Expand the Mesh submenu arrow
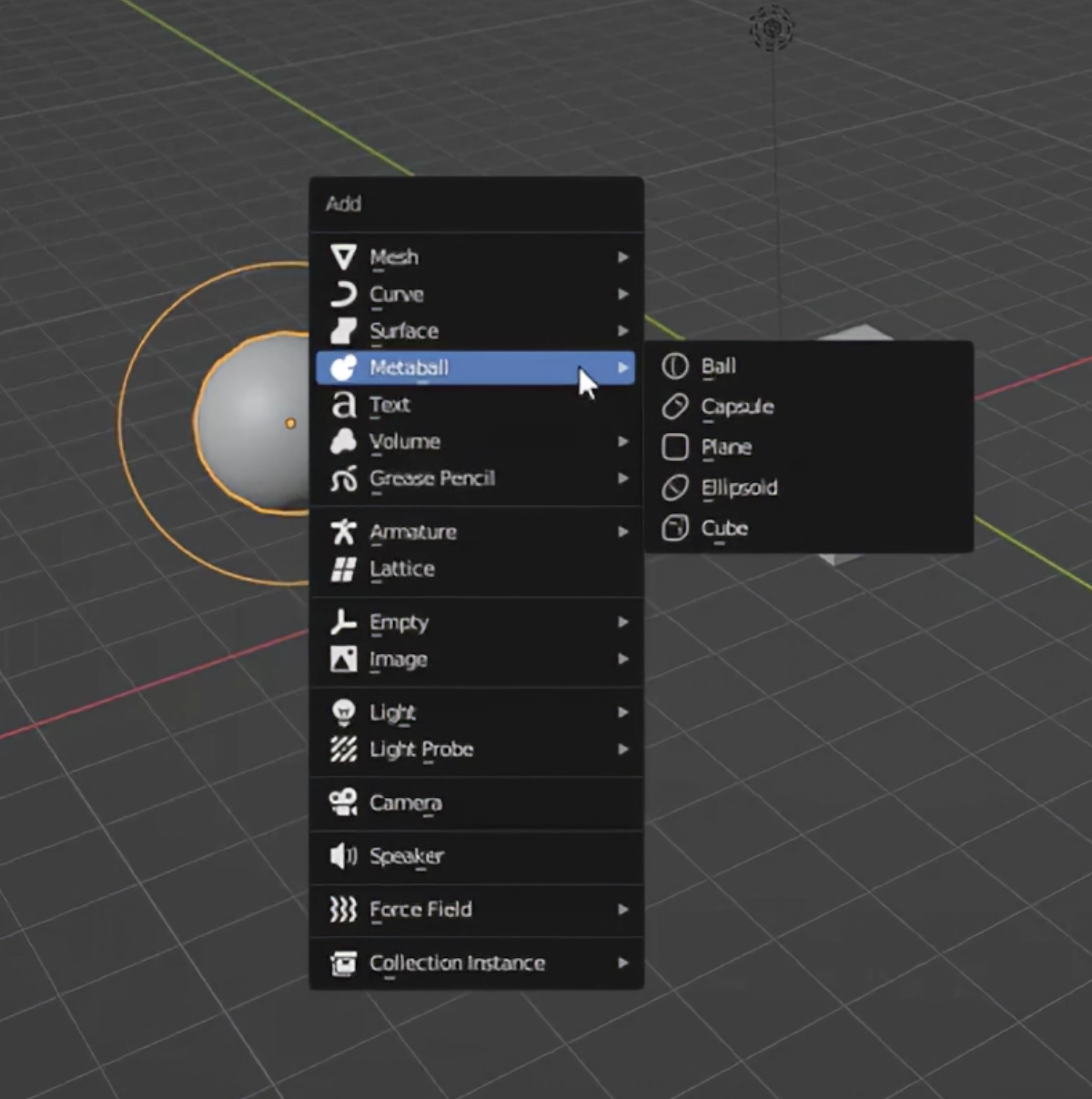Screen dimensions: 1092x1099 (623, 257)
